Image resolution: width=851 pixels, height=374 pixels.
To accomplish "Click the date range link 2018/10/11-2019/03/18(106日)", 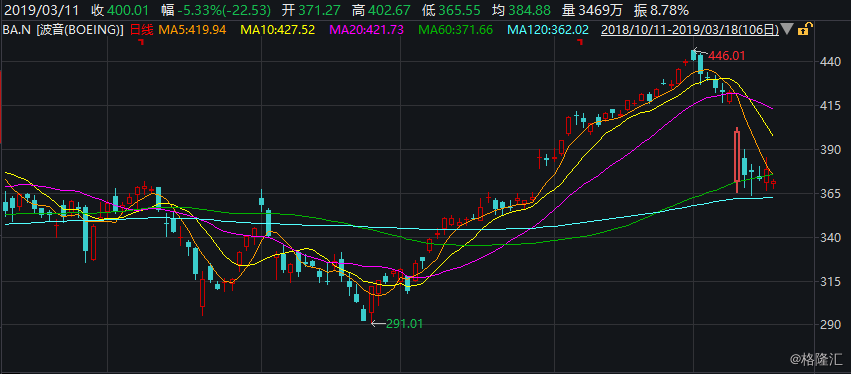I will click(690, 30).
